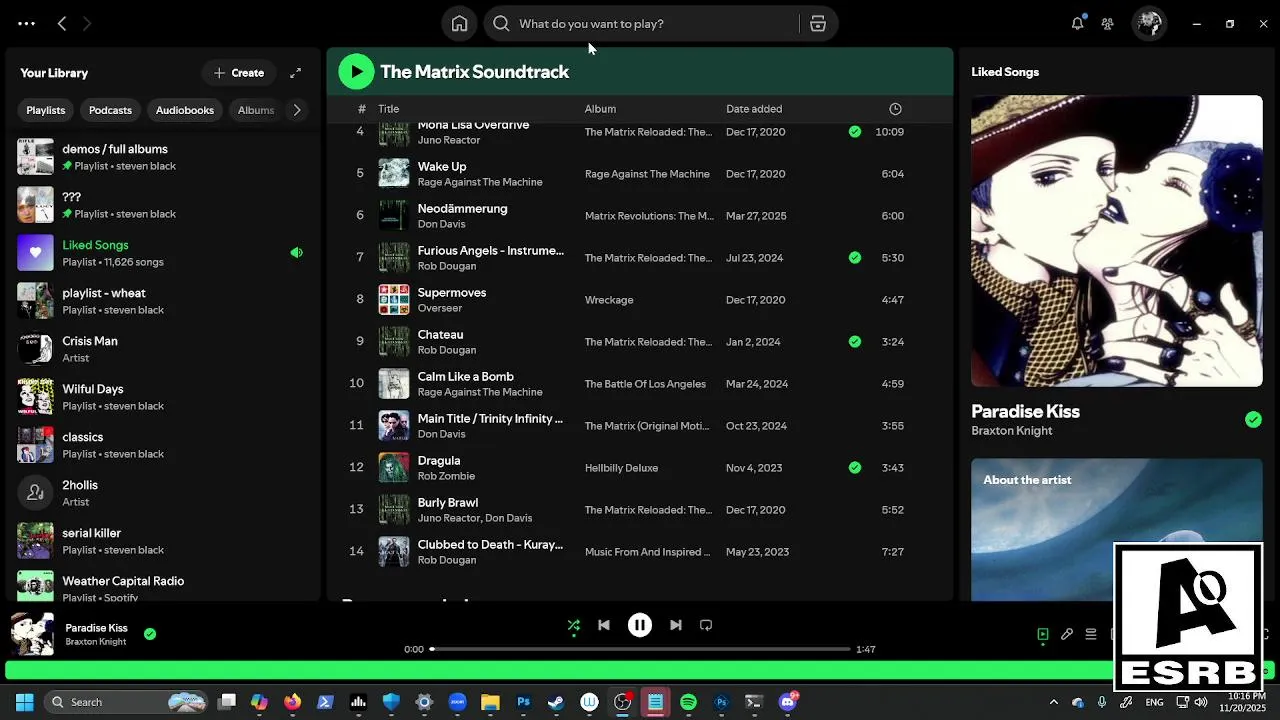Open the Hellbilly Deluxe album link
This screenshot has height=720, width=1280.
621,468
